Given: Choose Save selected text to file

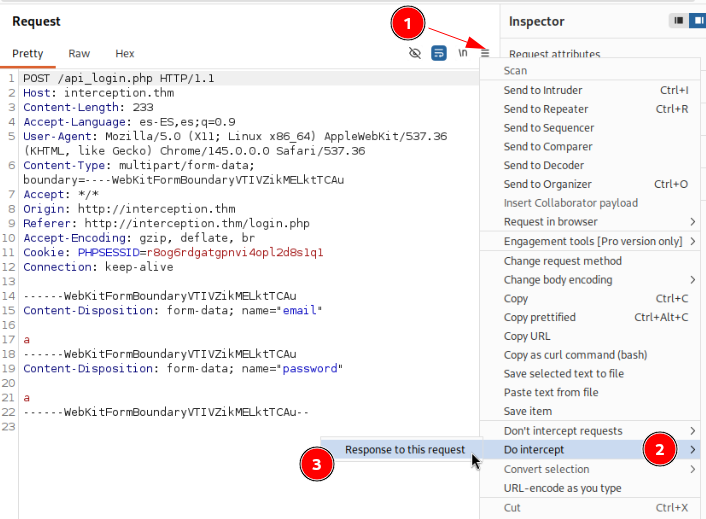Looking at the screenshot, I should click(590, 374).
